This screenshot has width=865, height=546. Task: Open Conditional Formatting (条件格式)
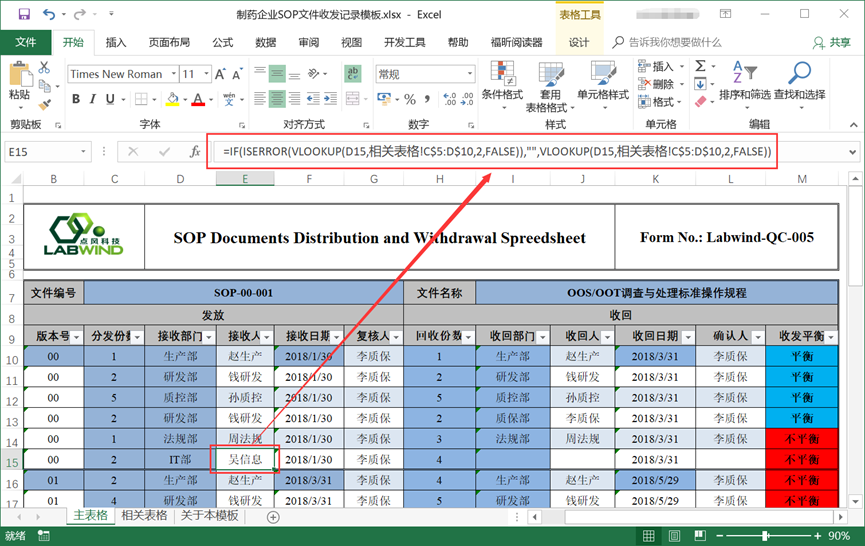coord(502,80)
